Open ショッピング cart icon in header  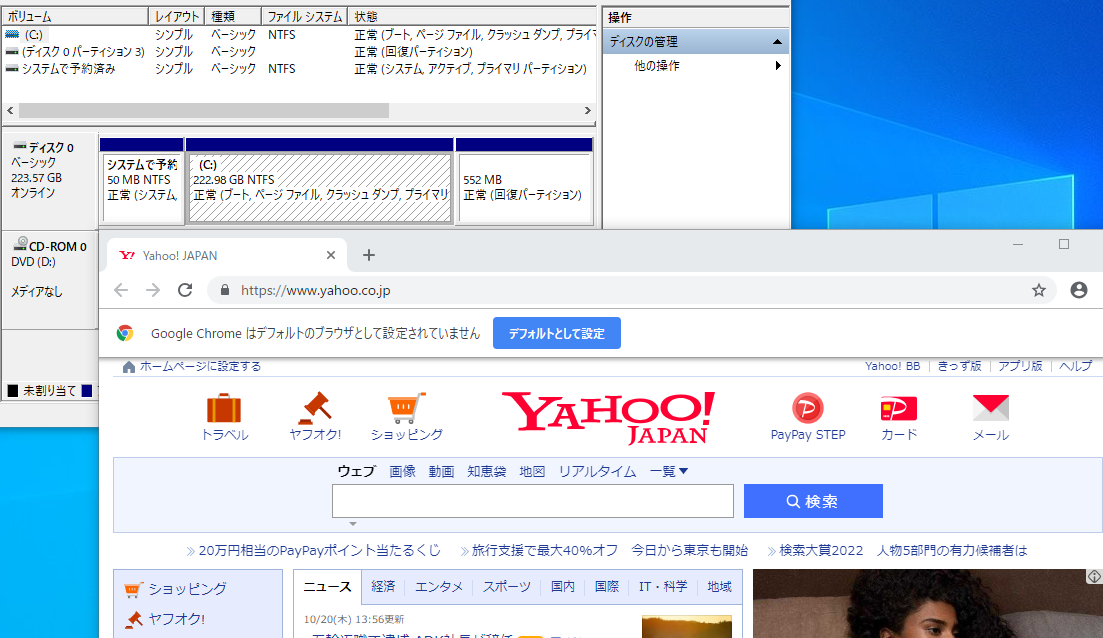[406, 408]
